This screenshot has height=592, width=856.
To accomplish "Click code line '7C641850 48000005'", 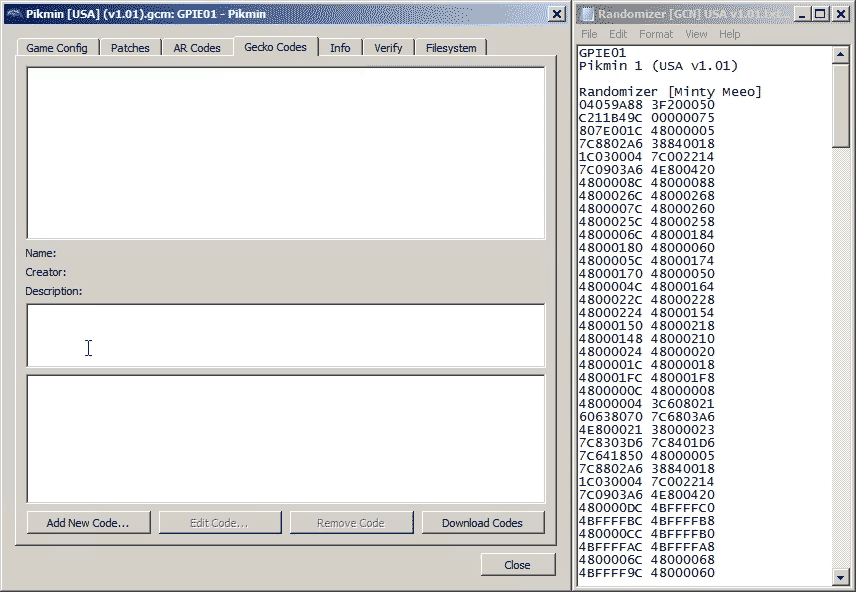I will [646, 456].
